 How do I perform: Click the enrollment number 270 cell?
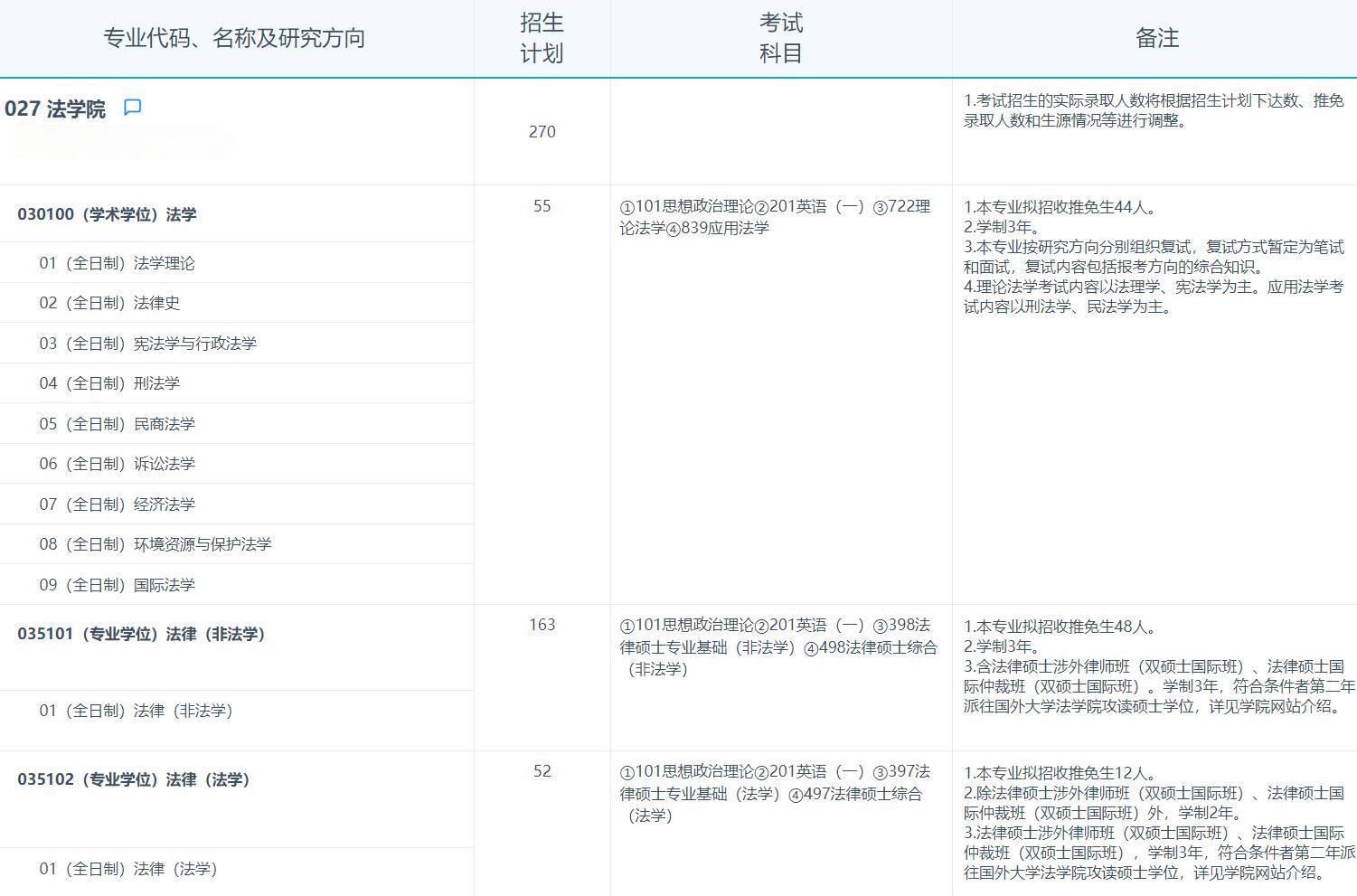[x=541, y=132]
